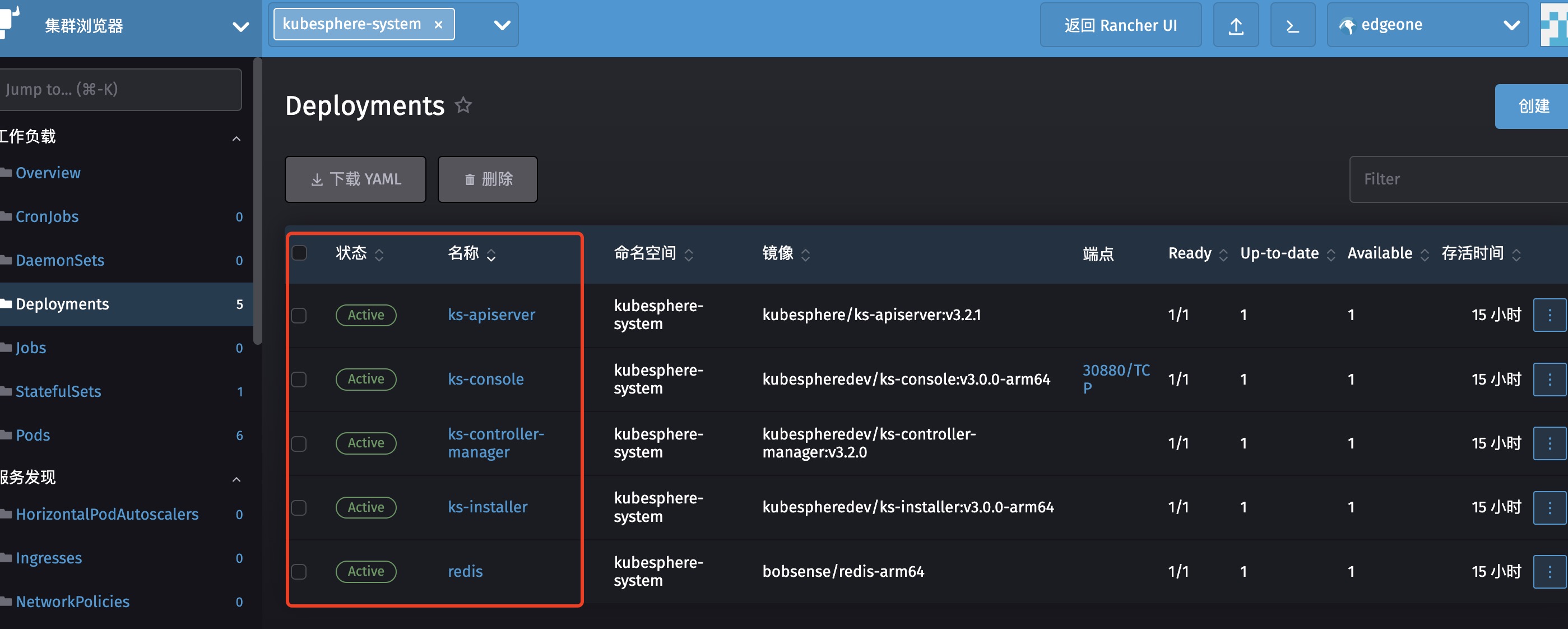1568x629 pixels.
Task: Open actions menu for ks-installer row
Action: coord(1549,507)
